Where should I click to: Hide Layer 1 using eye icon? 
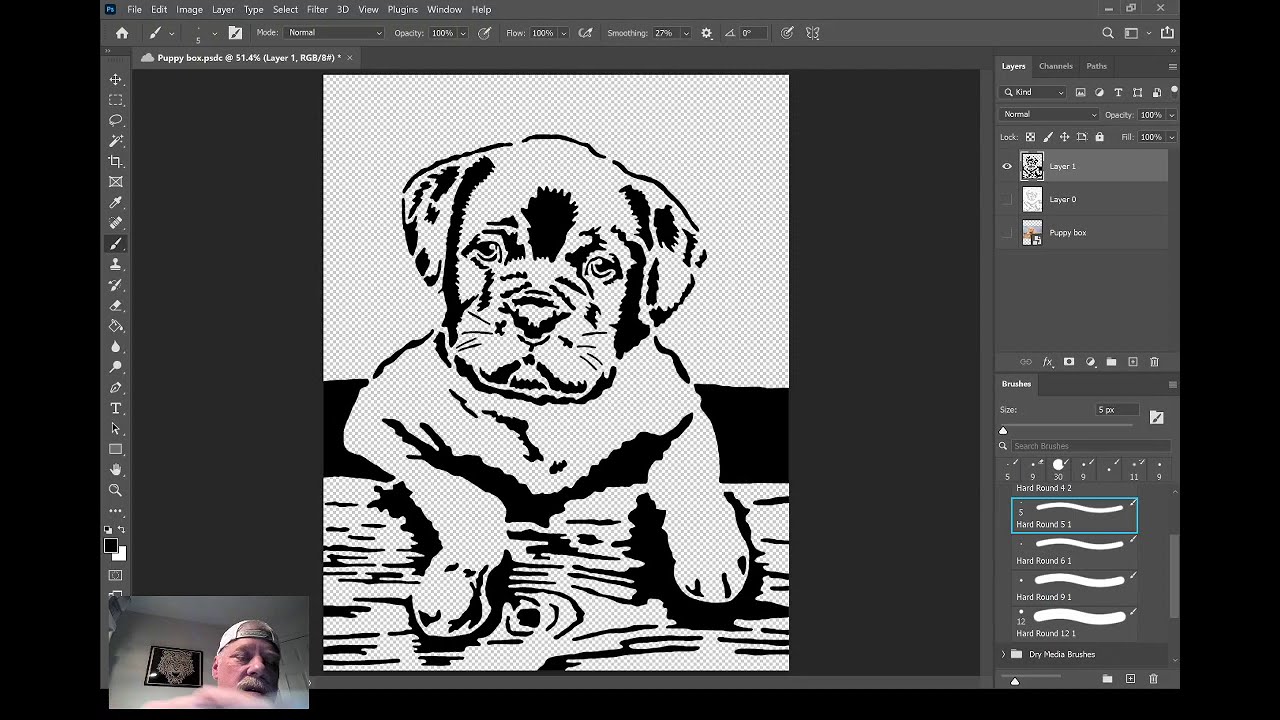[x=1007, y=166]
